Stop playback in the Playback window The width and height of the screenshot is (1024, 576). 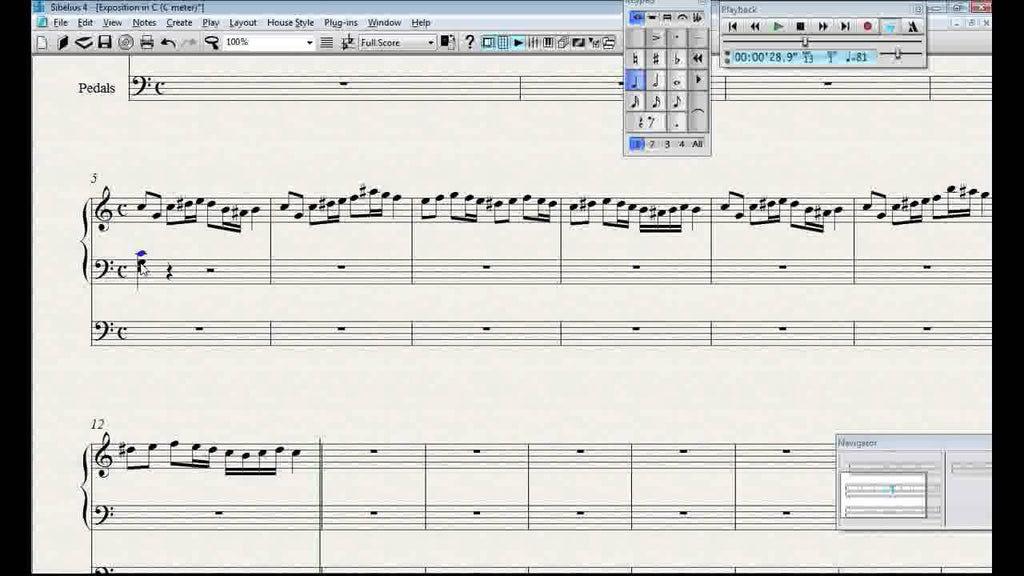tap(800, 27)
